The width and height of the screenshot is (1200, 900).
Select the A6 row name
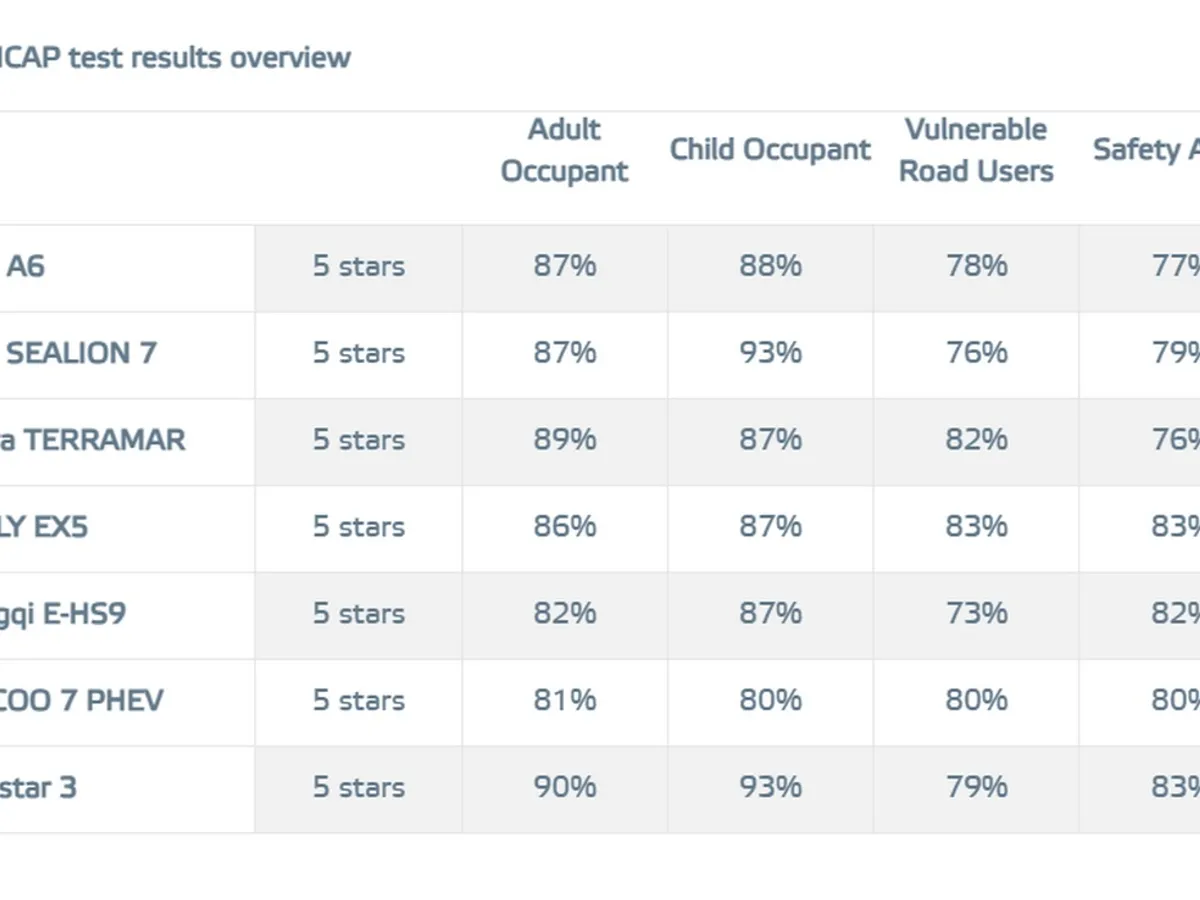pos(24,266)
